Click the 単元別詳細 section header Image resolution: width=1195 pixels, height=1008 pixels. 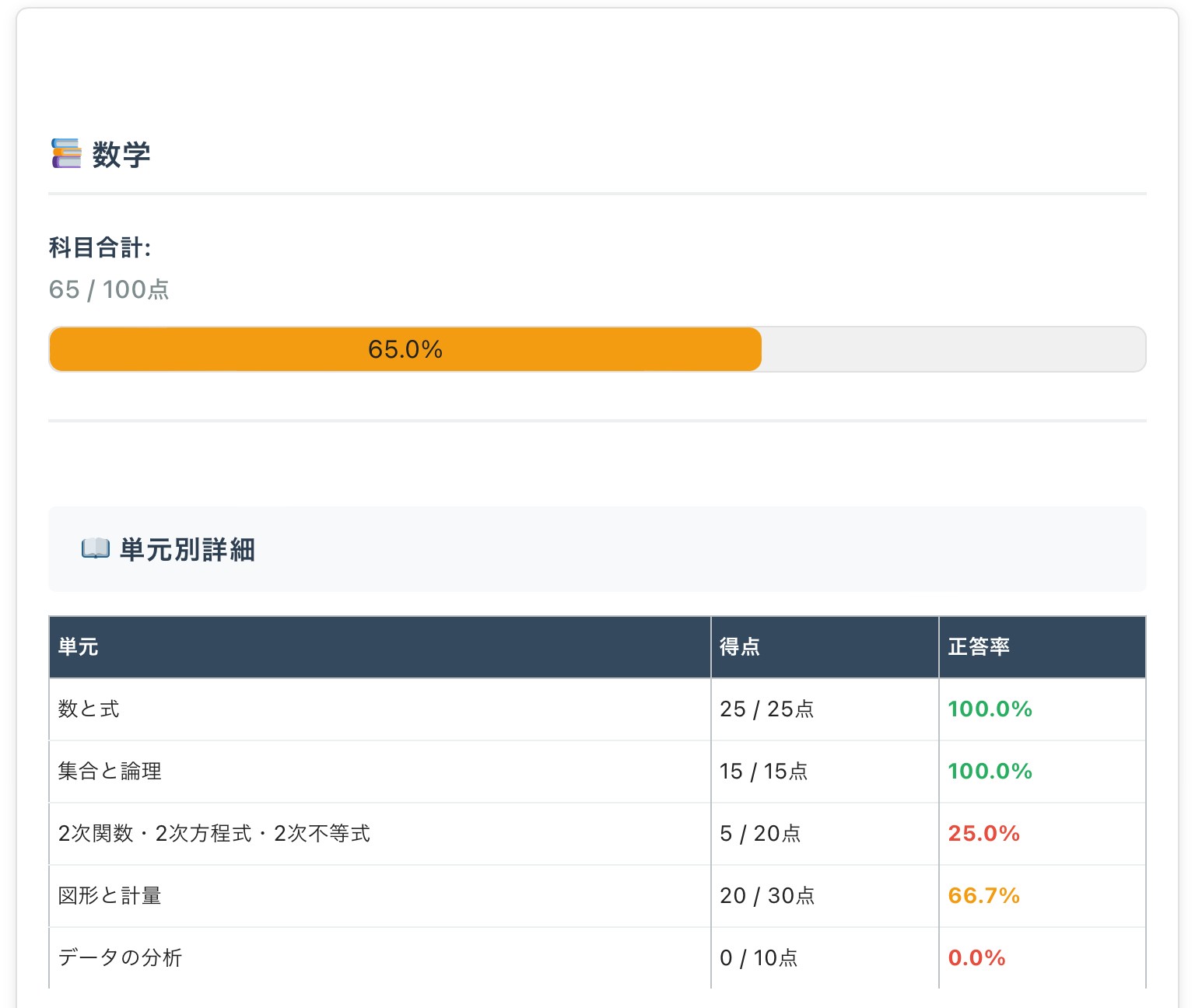[x=187, y=550]
